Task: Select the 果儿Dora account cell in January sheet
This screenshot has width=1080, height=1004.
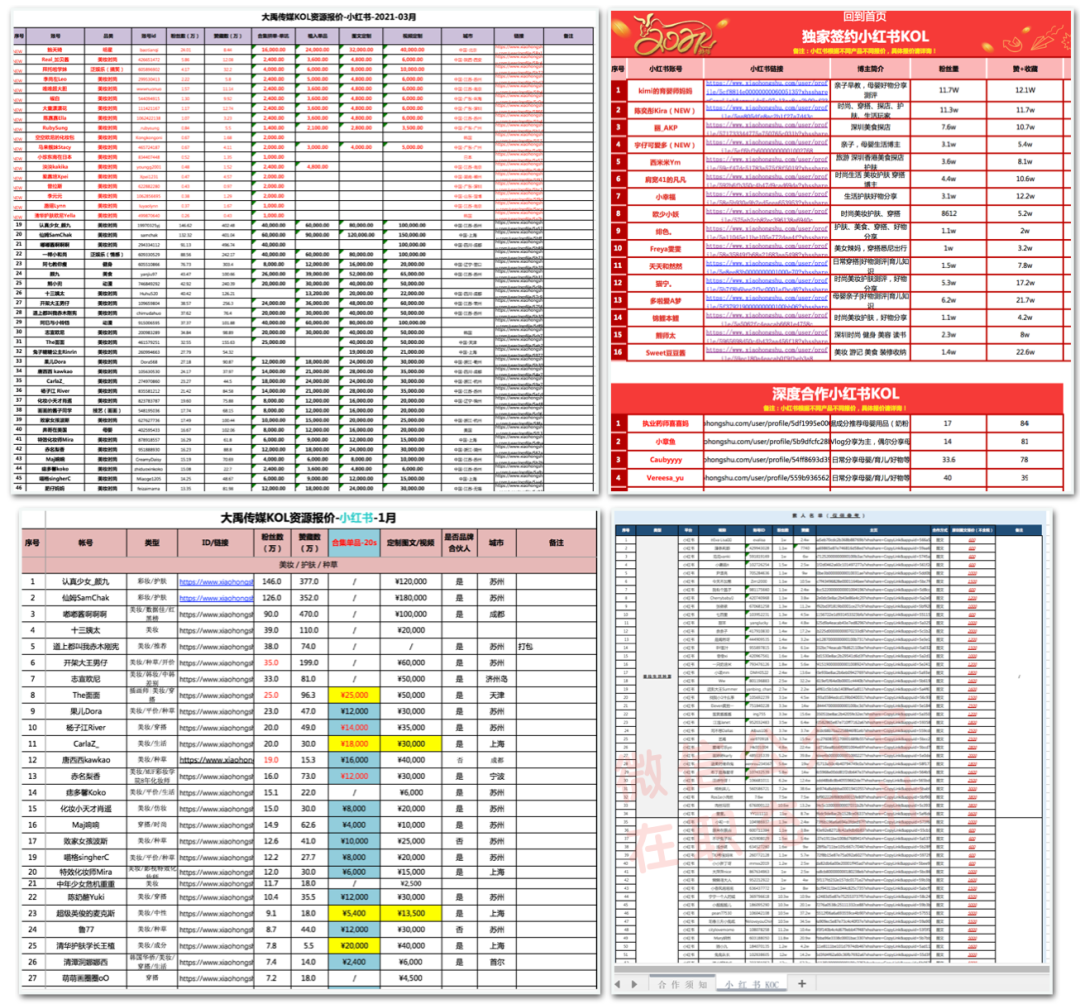Action: pos(85,711)
